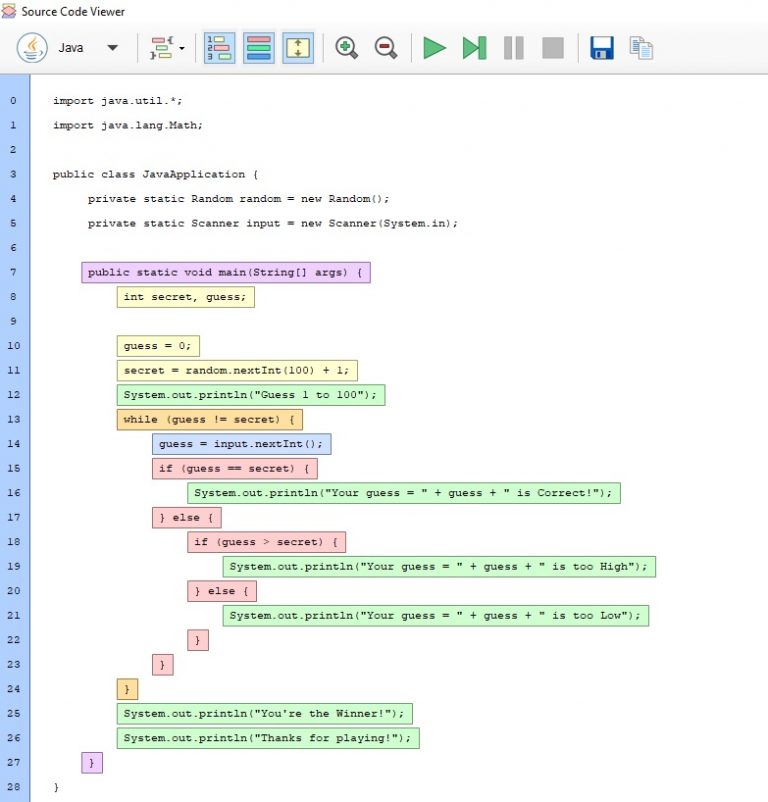
Task: Step through code with the step button
Action: pos(474,47)
